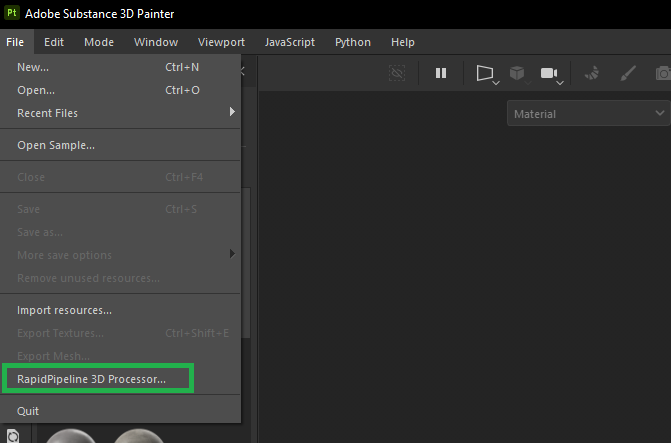Click the Adobe Substance Painter app icon
The width and height of the screenshot is (671, 443).
[x=12, y=13]
